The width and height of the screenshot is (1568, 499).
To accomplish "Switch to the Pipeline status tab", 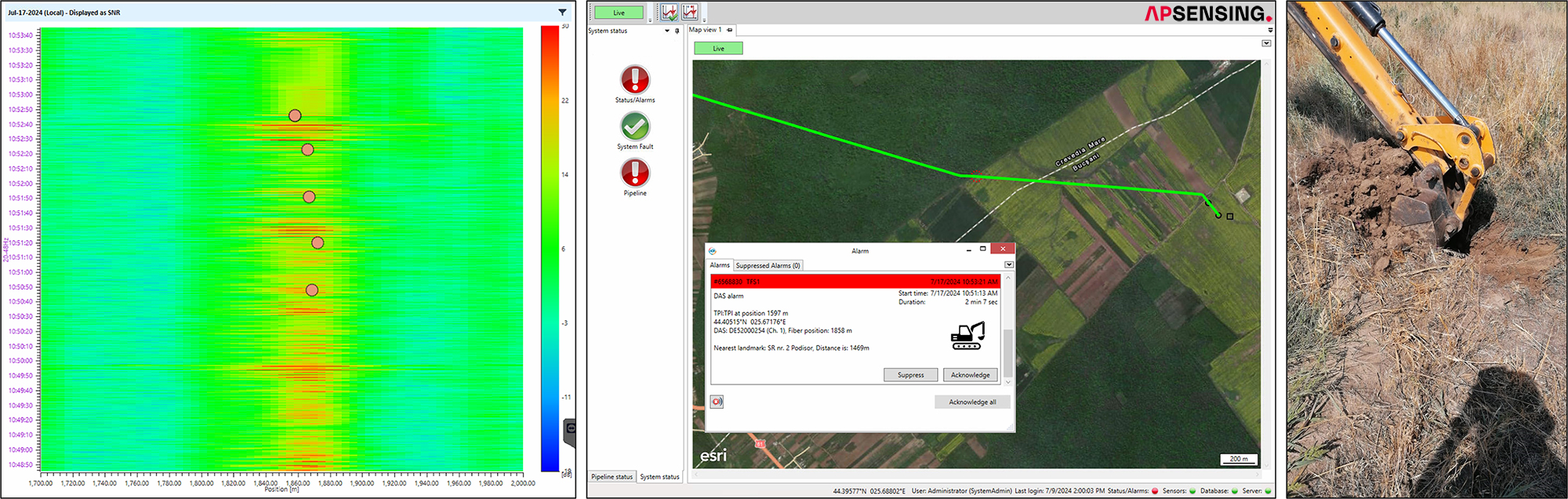I will click(612, 476).
